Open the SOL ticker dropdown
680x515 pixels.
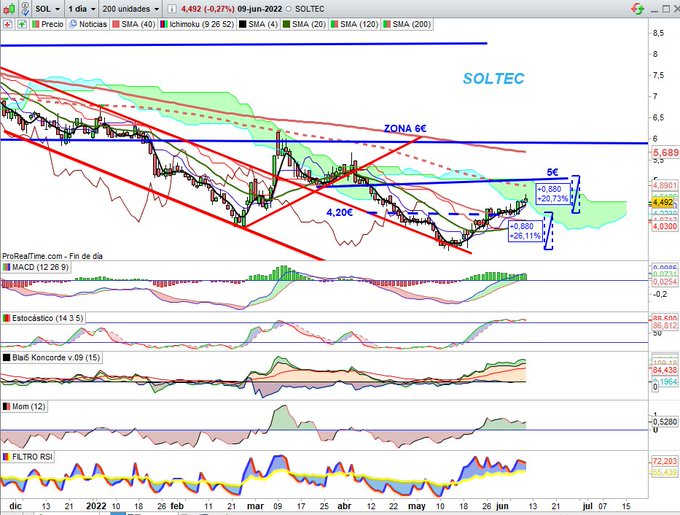48,9
